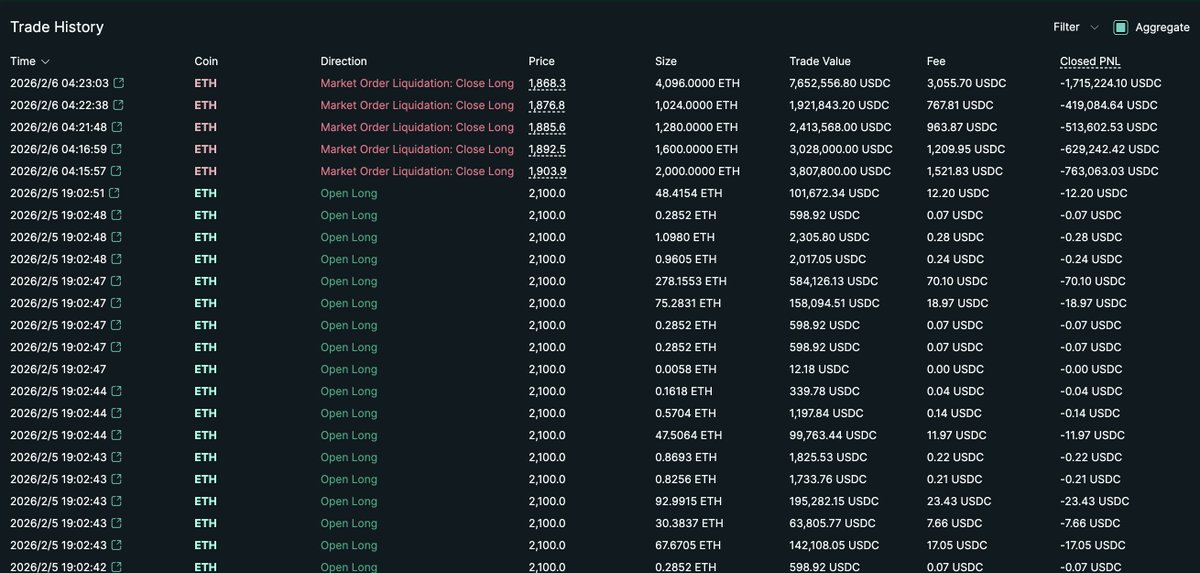Open explorer link icon on 47.5064 ETH row
This screenshot has height=573, width=1200.
116,435
